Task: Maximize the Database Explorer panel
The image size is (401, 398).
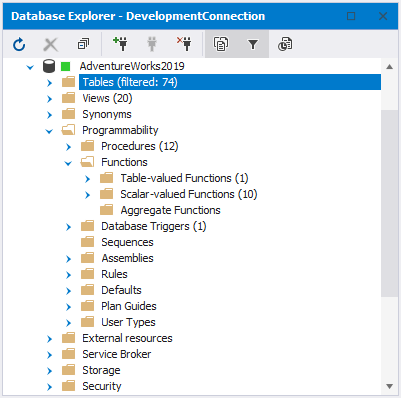Action: coord(351,16)
